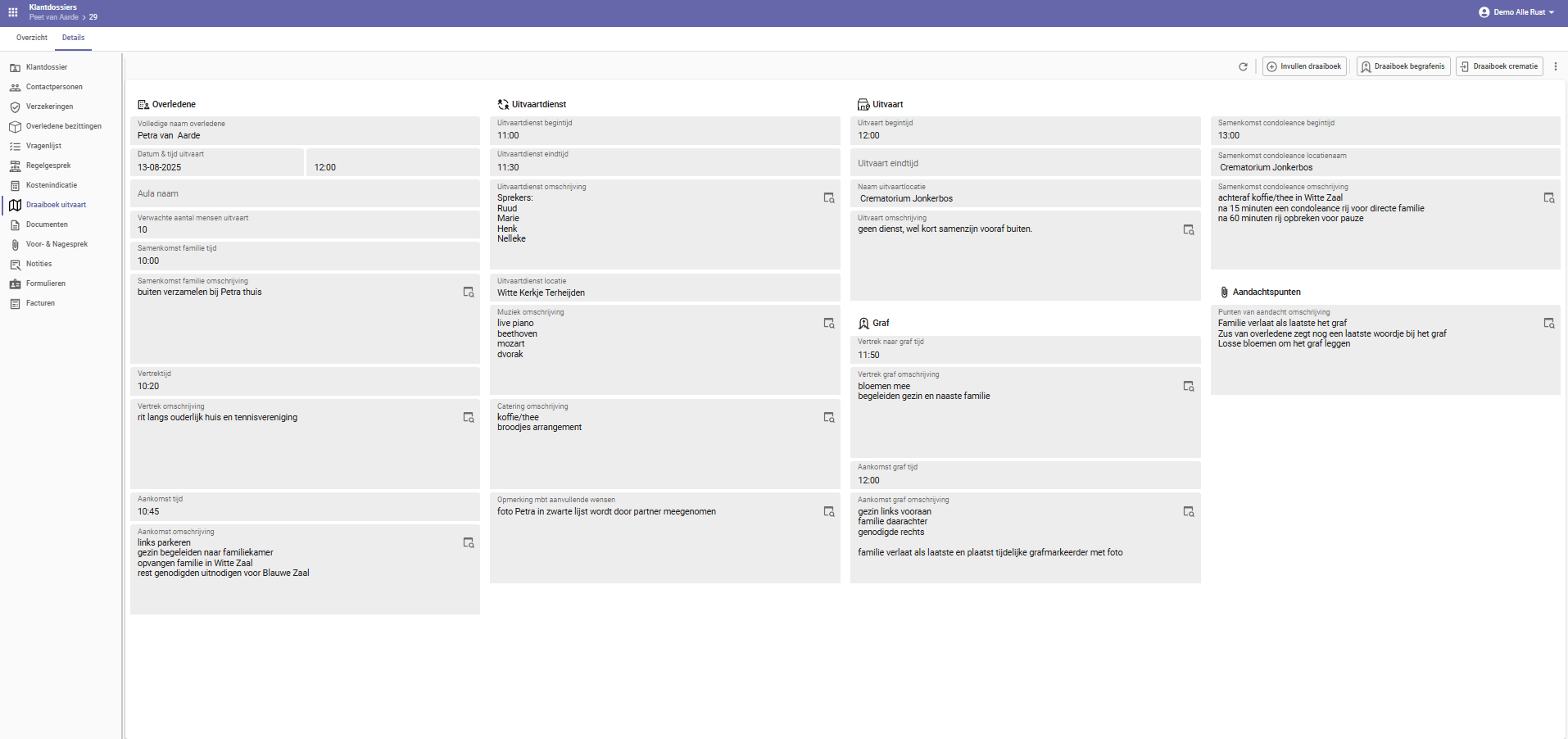Expand the Samenkomst condoleance omschrijving icon

pyautogui.click(x=1548, y=198)
